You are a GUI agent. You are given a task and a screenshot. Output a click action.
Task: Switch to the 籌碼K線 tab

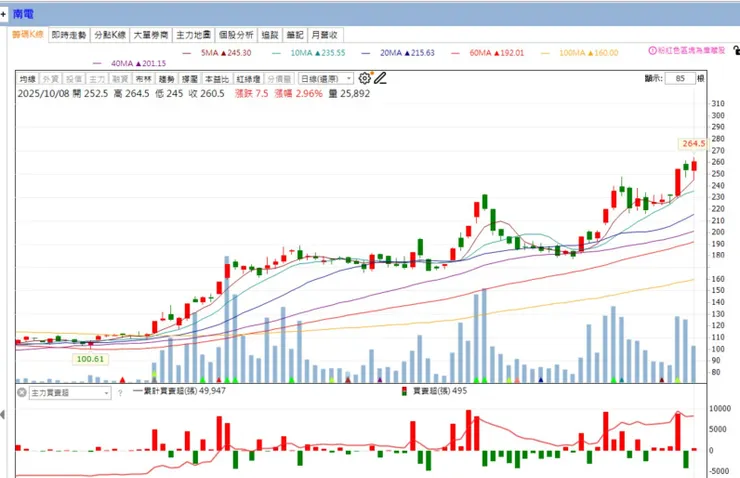(x=28, y=34)
